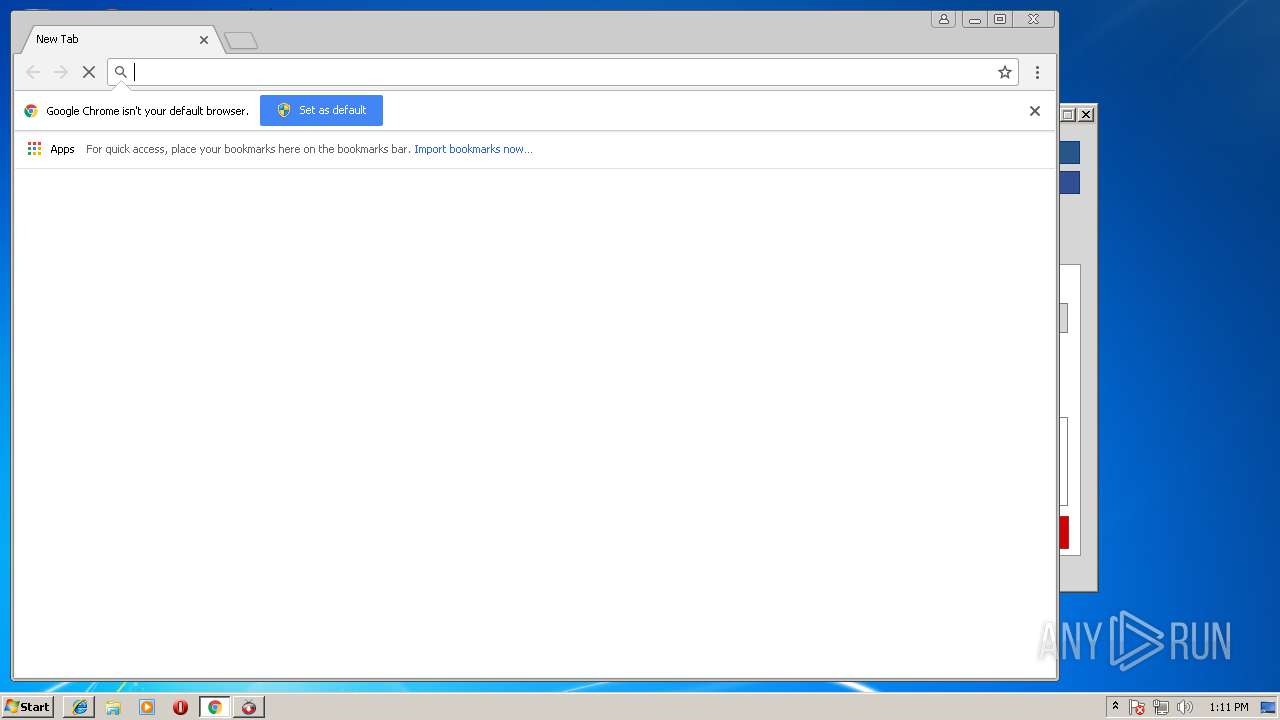The height and width of the screenshot is (720, 1280).
Task: Close the New Tab tab
Action: (x=204, y=40)
